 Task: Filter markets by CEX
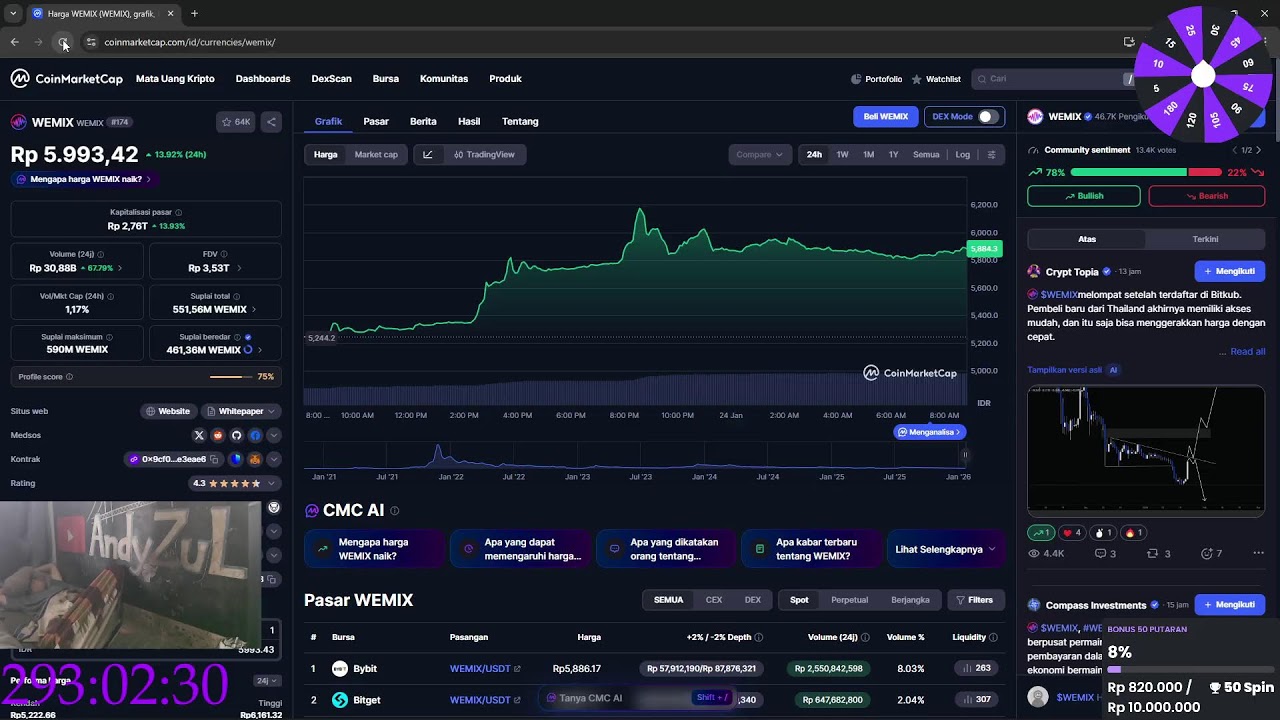pos(714,600)
